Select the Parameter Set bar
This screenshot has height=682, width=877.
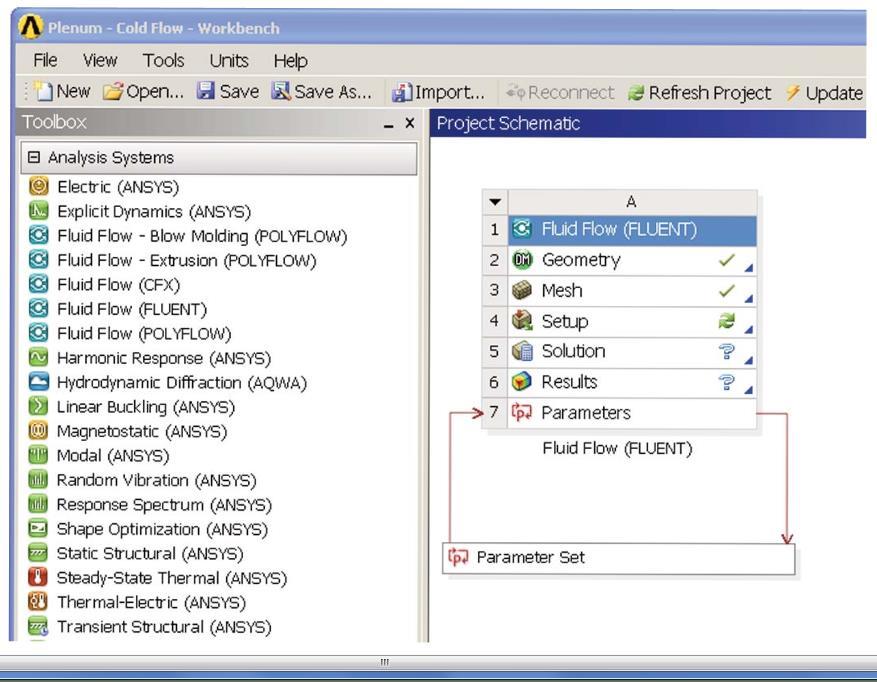point(619,558)
